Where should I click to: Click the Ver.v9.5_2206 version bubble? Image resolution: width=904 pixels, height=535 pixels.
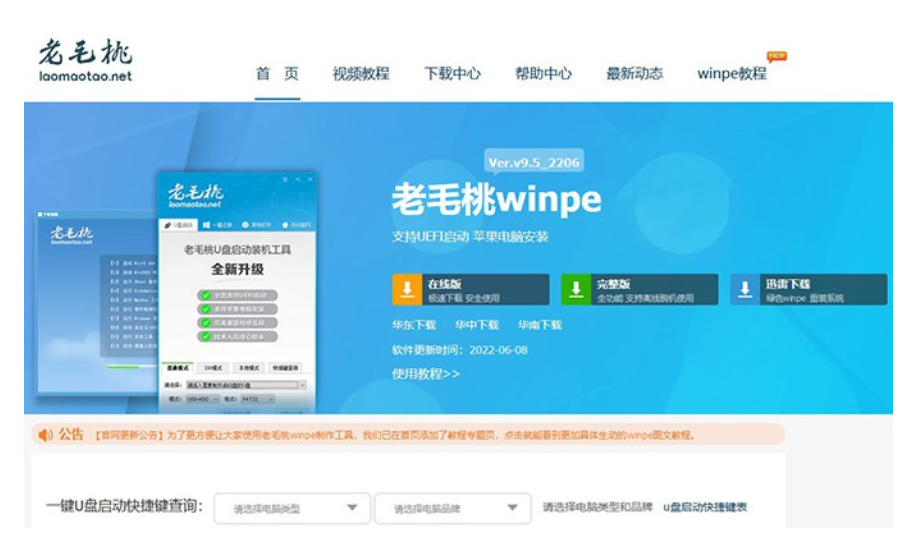(x=534, y=162)
